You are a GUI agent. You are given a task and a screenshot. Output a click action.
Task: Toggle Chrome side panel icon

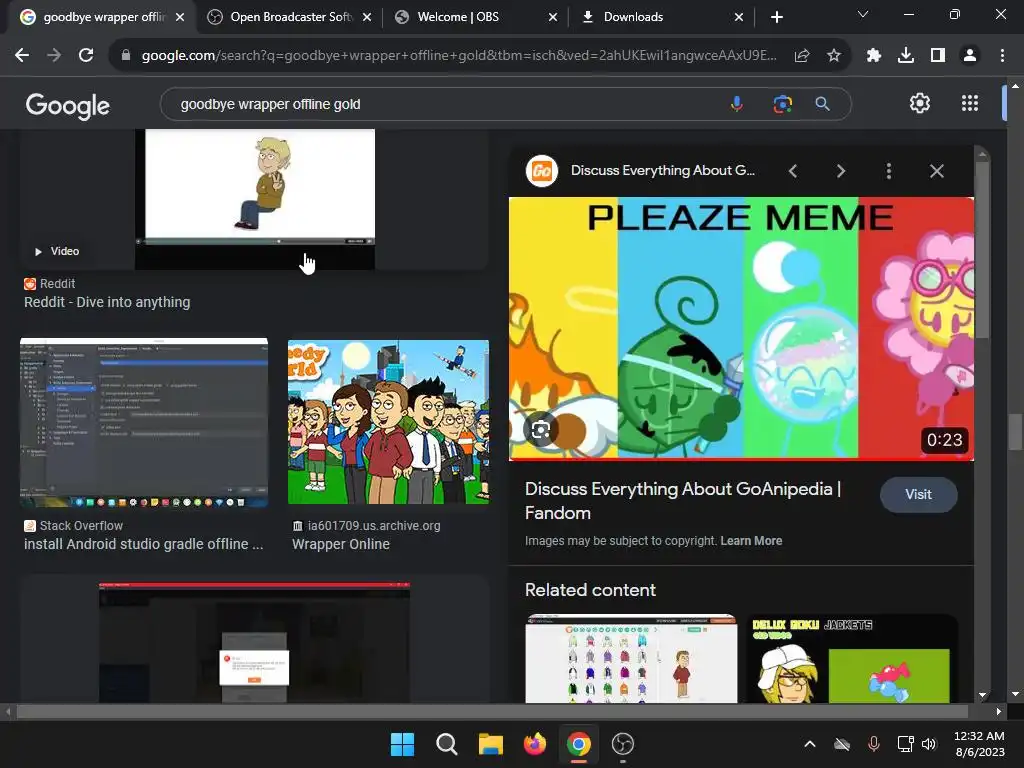pyautogui.click(x=938, y=56)
